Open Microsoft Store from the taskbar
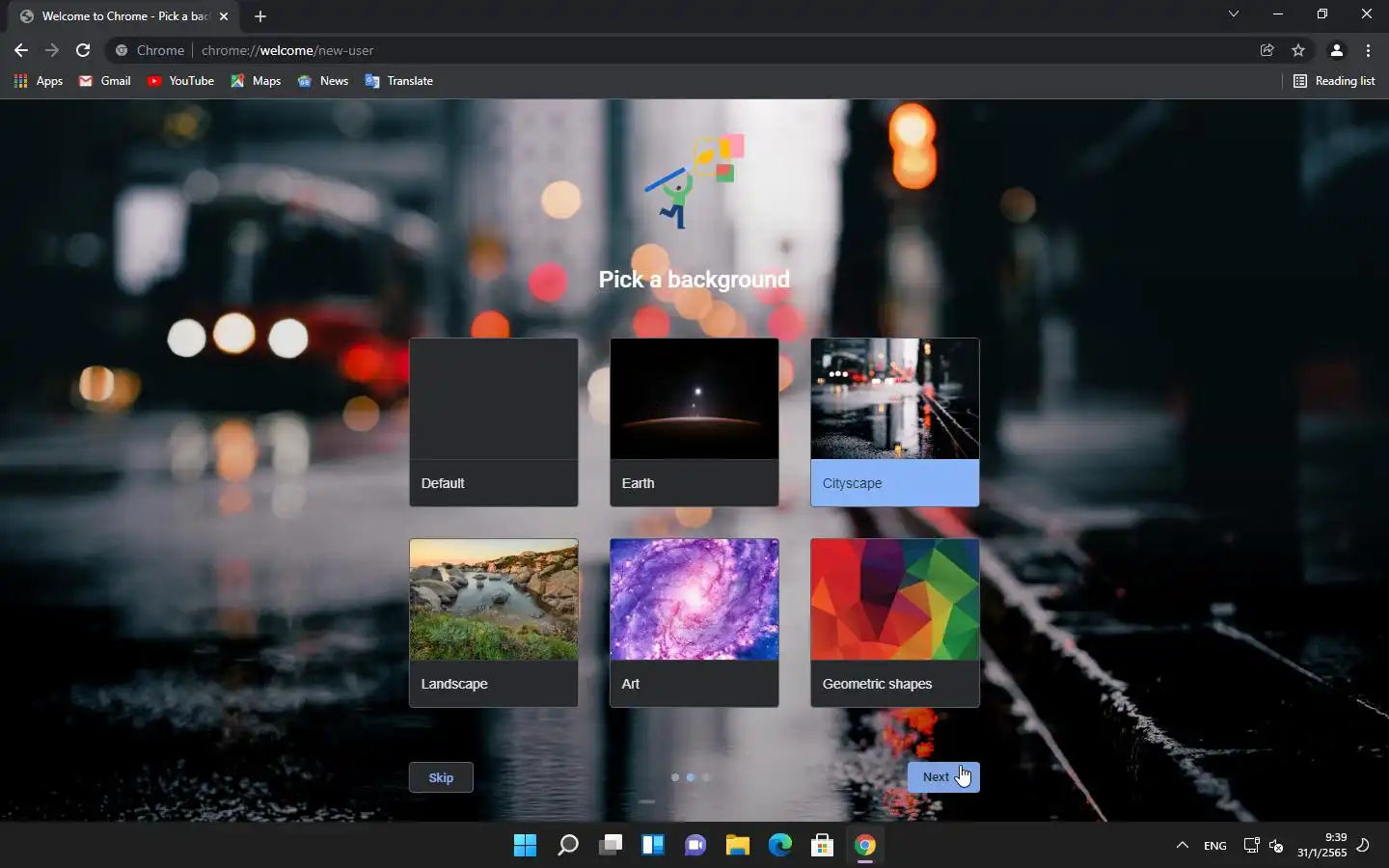The width and height of the screenshot is (1389, 868). click(823, 846)
